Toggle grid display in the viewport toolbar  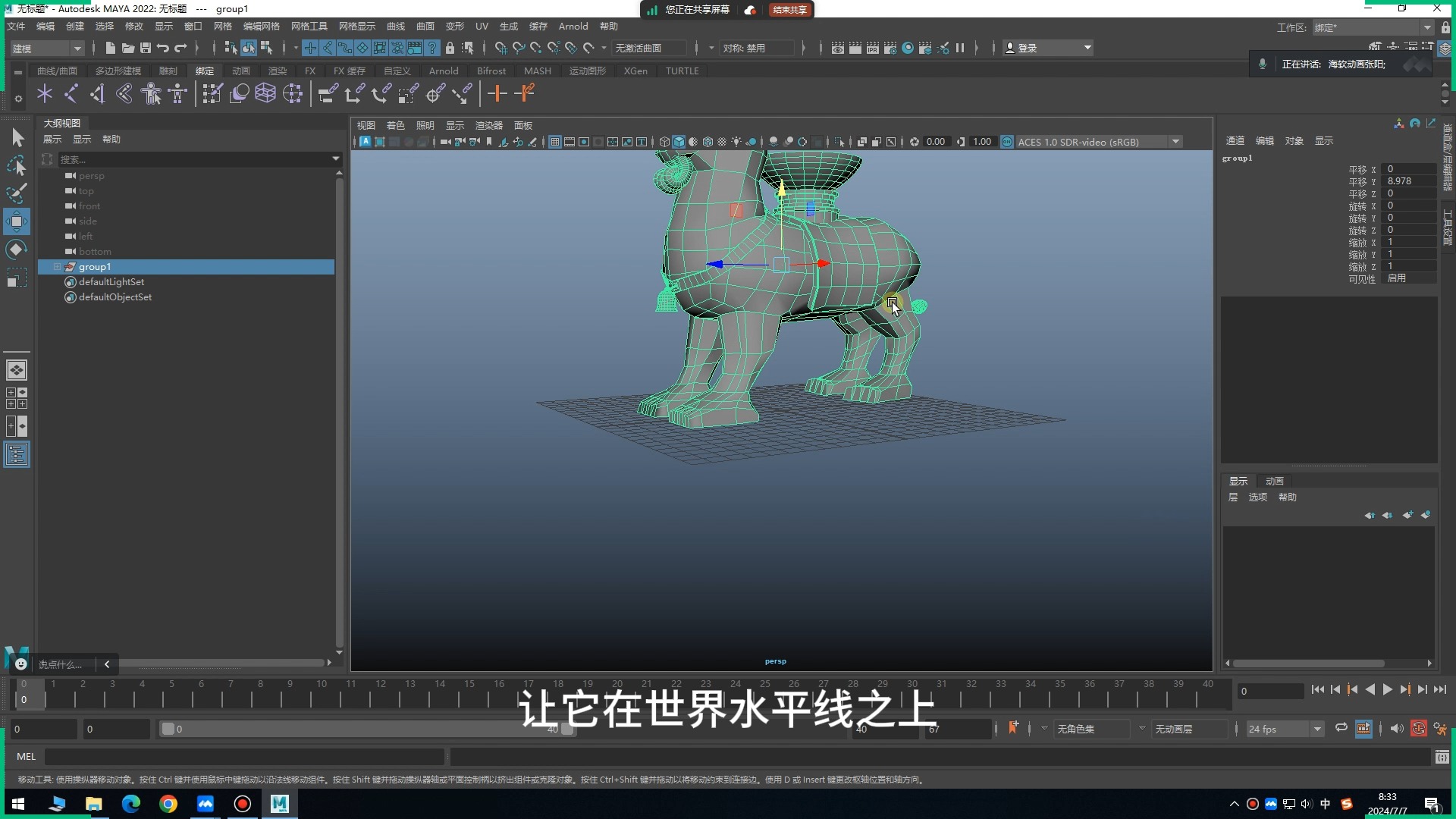[x=554, y=142]
